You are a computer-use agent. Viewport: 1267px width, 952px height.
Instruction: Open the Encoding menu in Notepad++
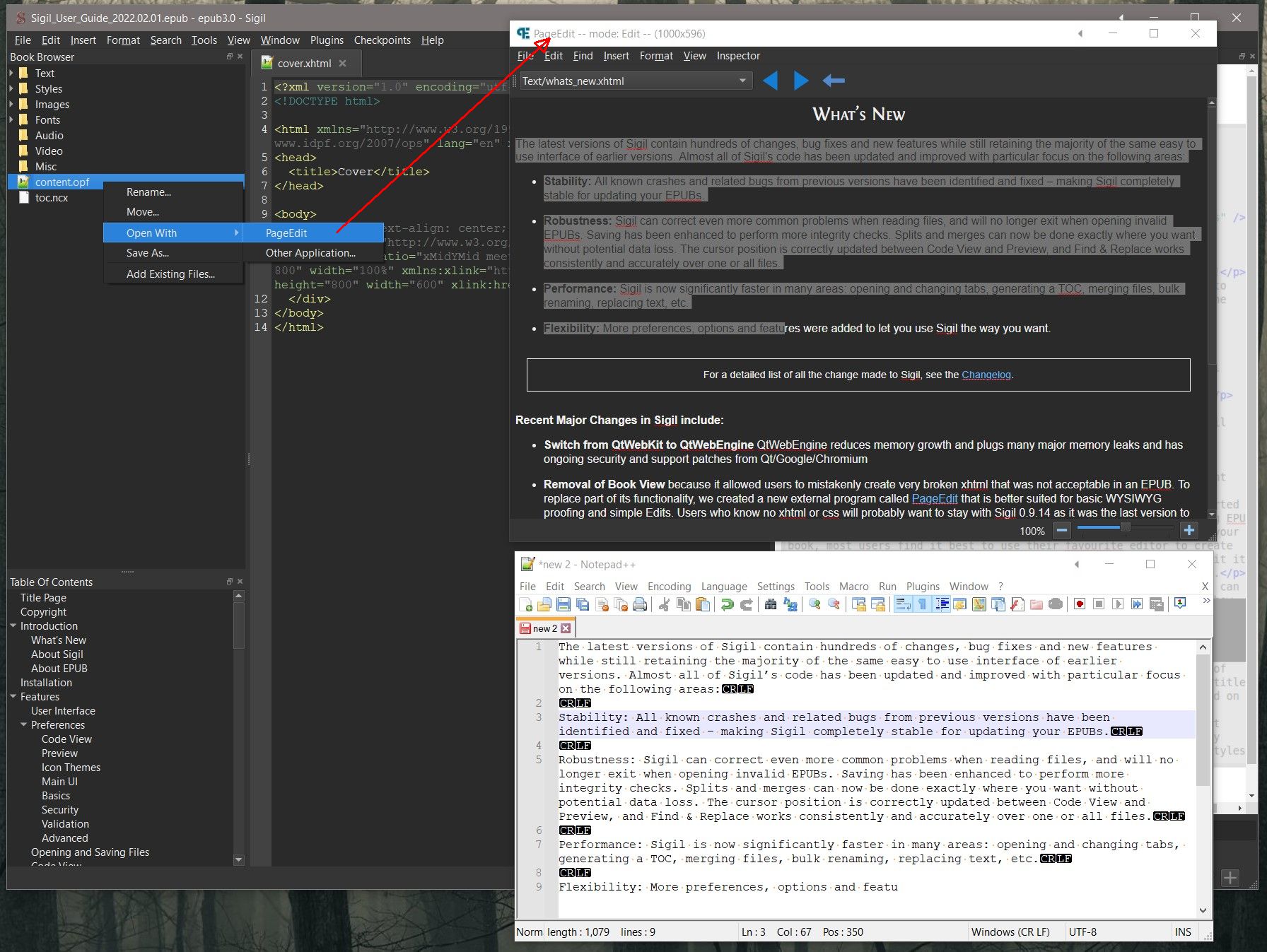(669, 587)
